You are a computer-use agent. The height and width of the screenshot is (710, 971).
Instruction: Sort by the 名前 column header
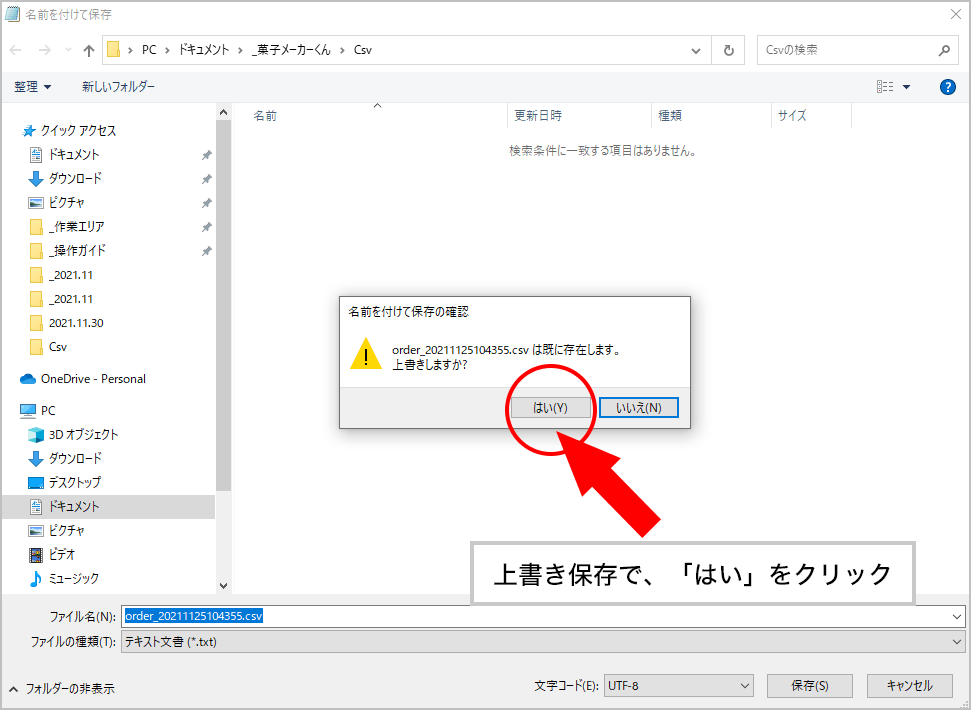click(x=265, y=116)
